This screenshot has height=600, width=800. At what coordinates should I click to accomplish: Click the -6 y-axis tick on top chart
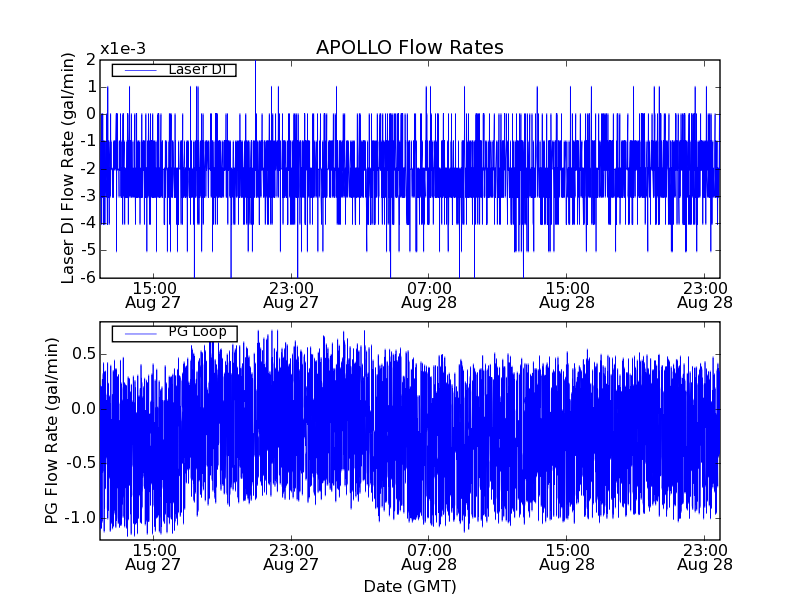tap(88, 278)
